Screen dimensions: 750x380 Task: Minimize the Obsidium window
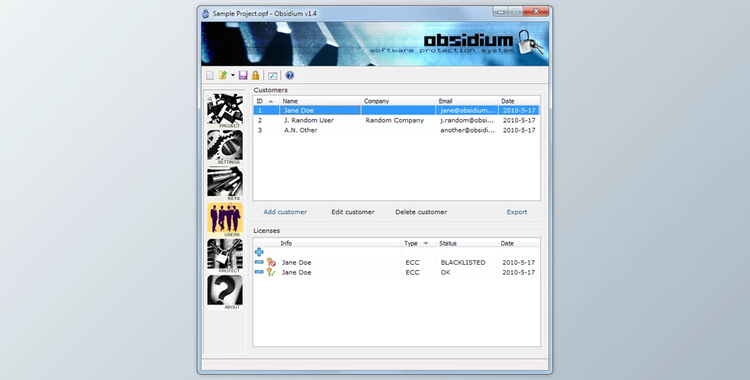pyautogui.click(x=501, y=11)
